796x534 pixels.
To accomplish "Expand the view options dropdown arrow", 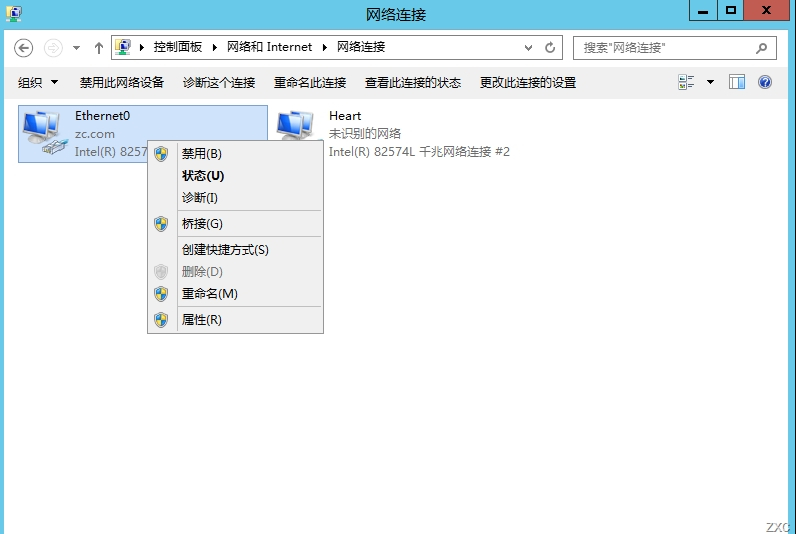I will 710,82.
